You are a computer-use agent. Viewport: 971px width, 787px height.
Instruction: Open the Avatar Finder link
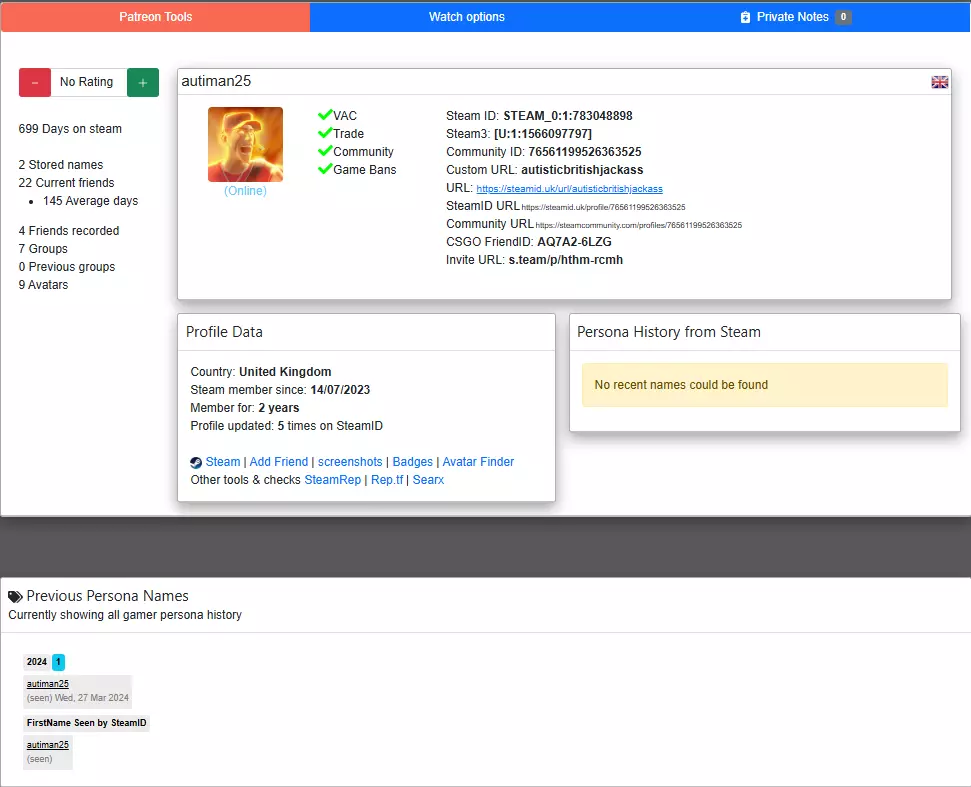coord(478,462)
